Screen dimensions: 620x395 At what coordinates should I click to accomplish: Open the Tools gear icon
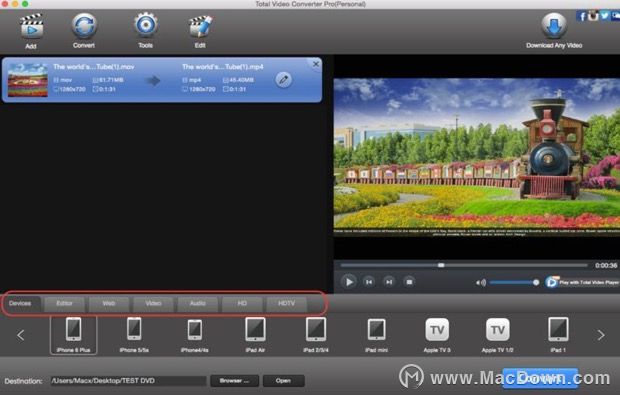(x=146, y=26)
